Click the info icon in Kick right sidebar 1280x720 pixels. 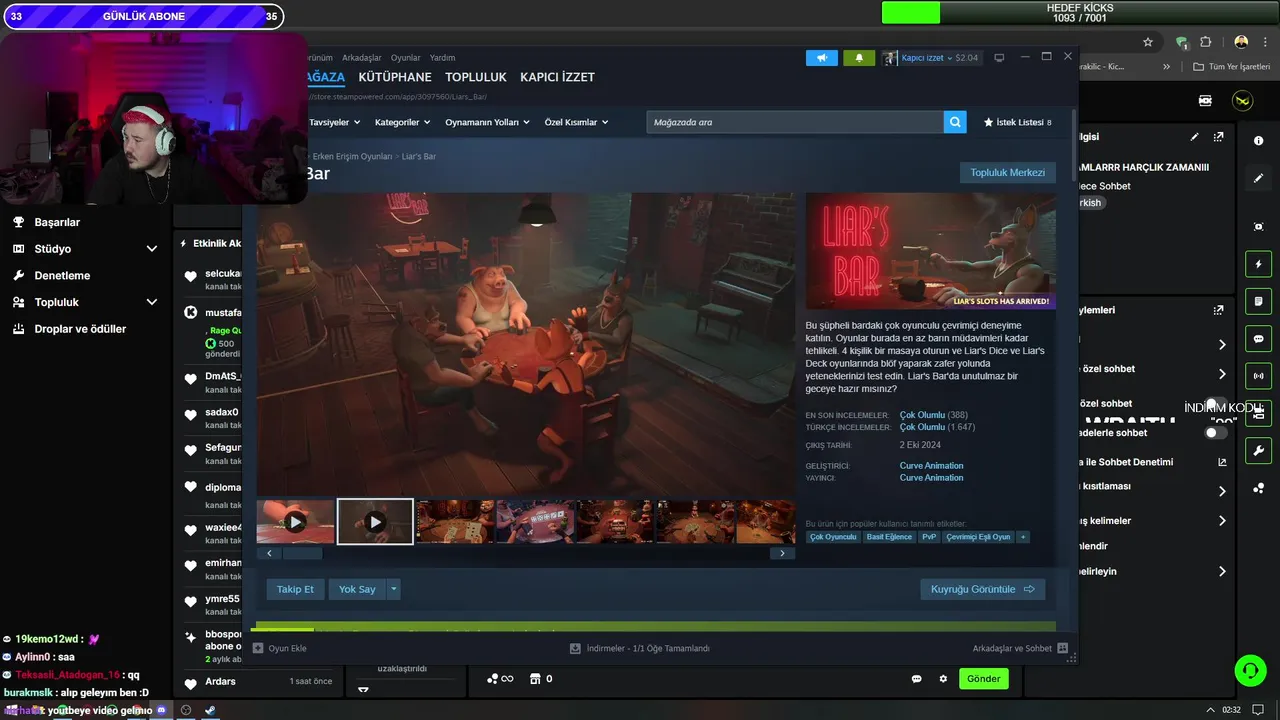point(1258,141)
